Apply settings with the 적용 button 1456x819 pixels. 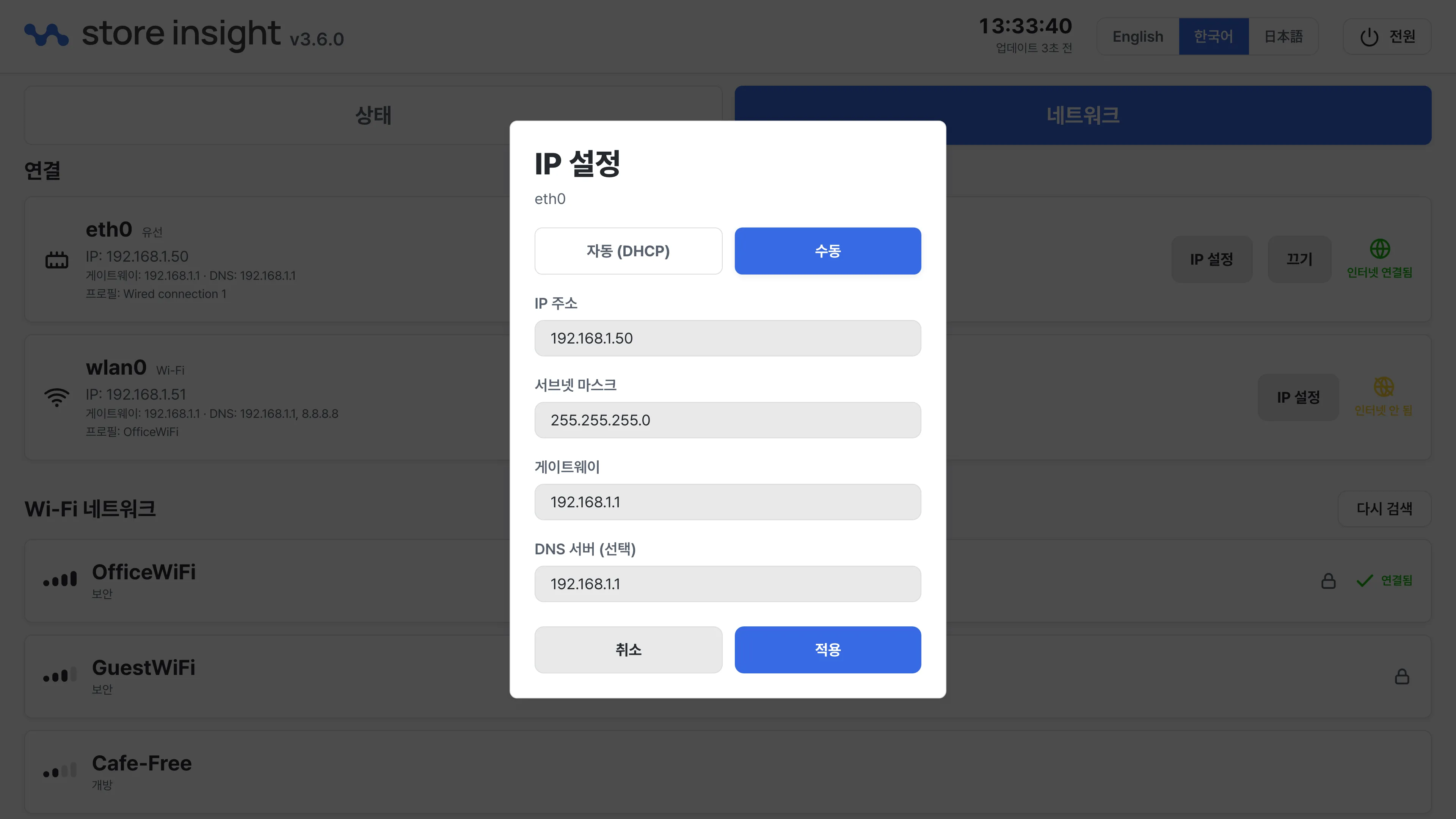point(827,650)
